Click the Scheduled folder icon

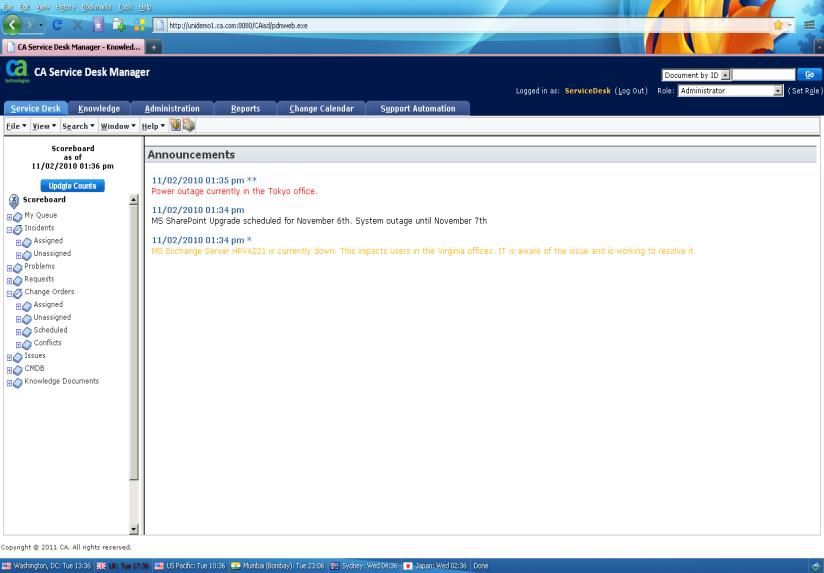coord(27,331)
